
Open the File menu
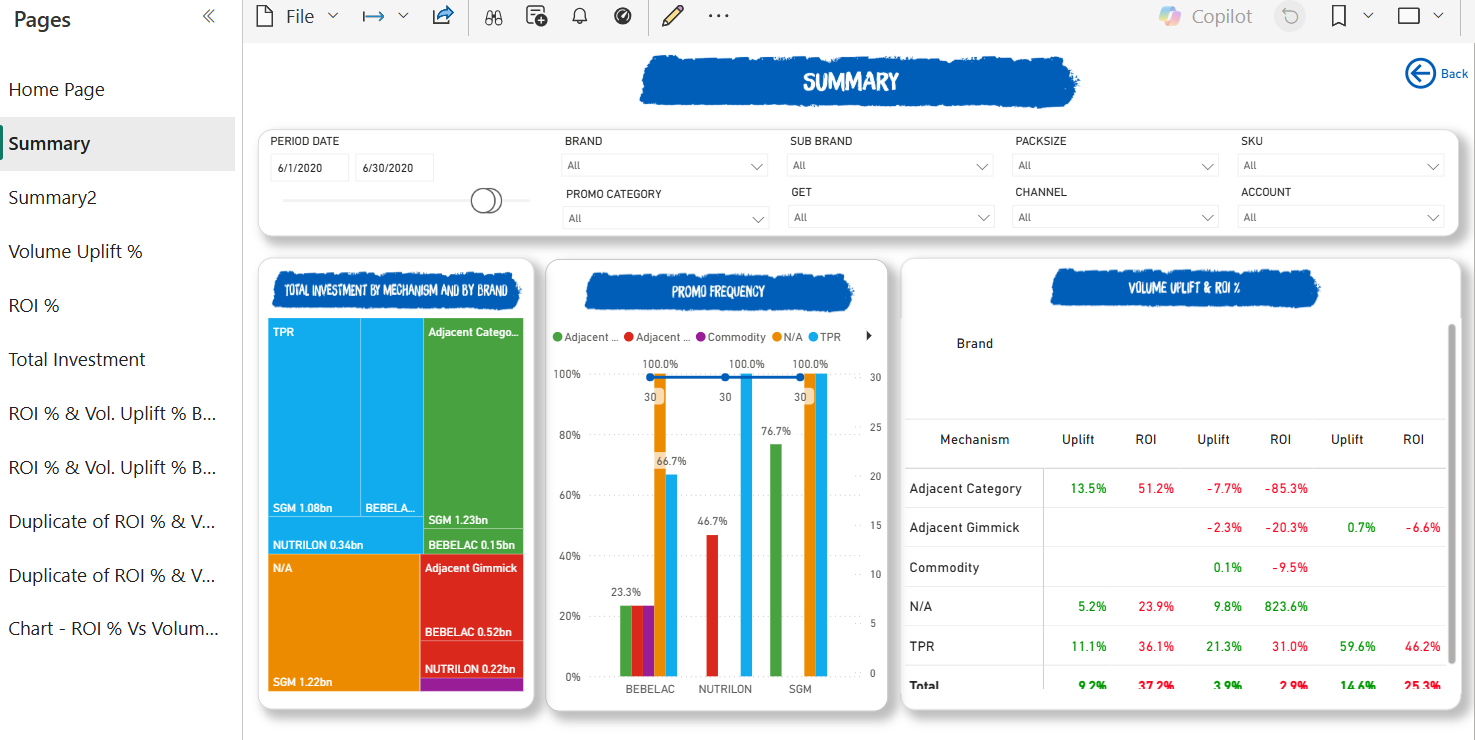point(298,16)
